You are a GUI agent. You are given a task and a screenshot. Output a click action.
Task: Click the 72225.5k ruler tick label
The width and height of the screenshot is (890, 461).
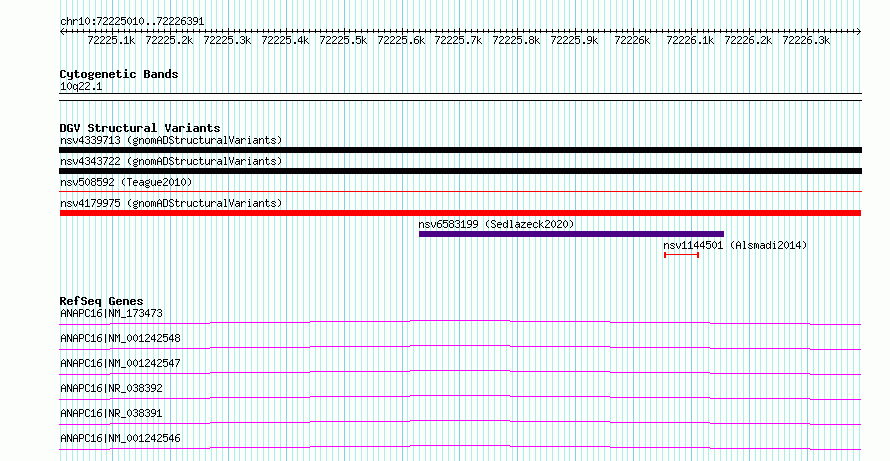click(343, 40)
